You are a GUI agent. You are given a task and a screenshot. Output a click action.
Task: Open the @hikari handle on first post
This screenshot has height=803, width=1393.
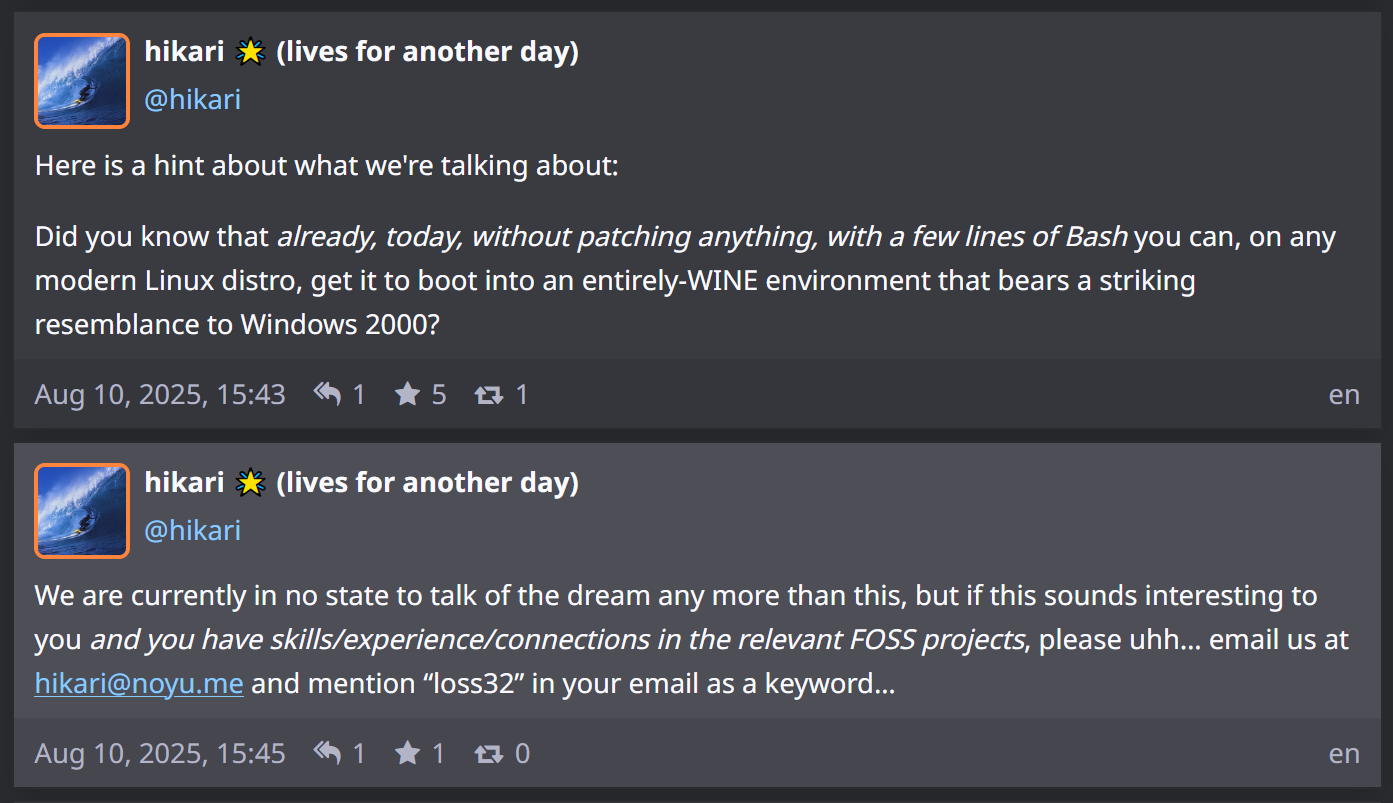(193, 99)
